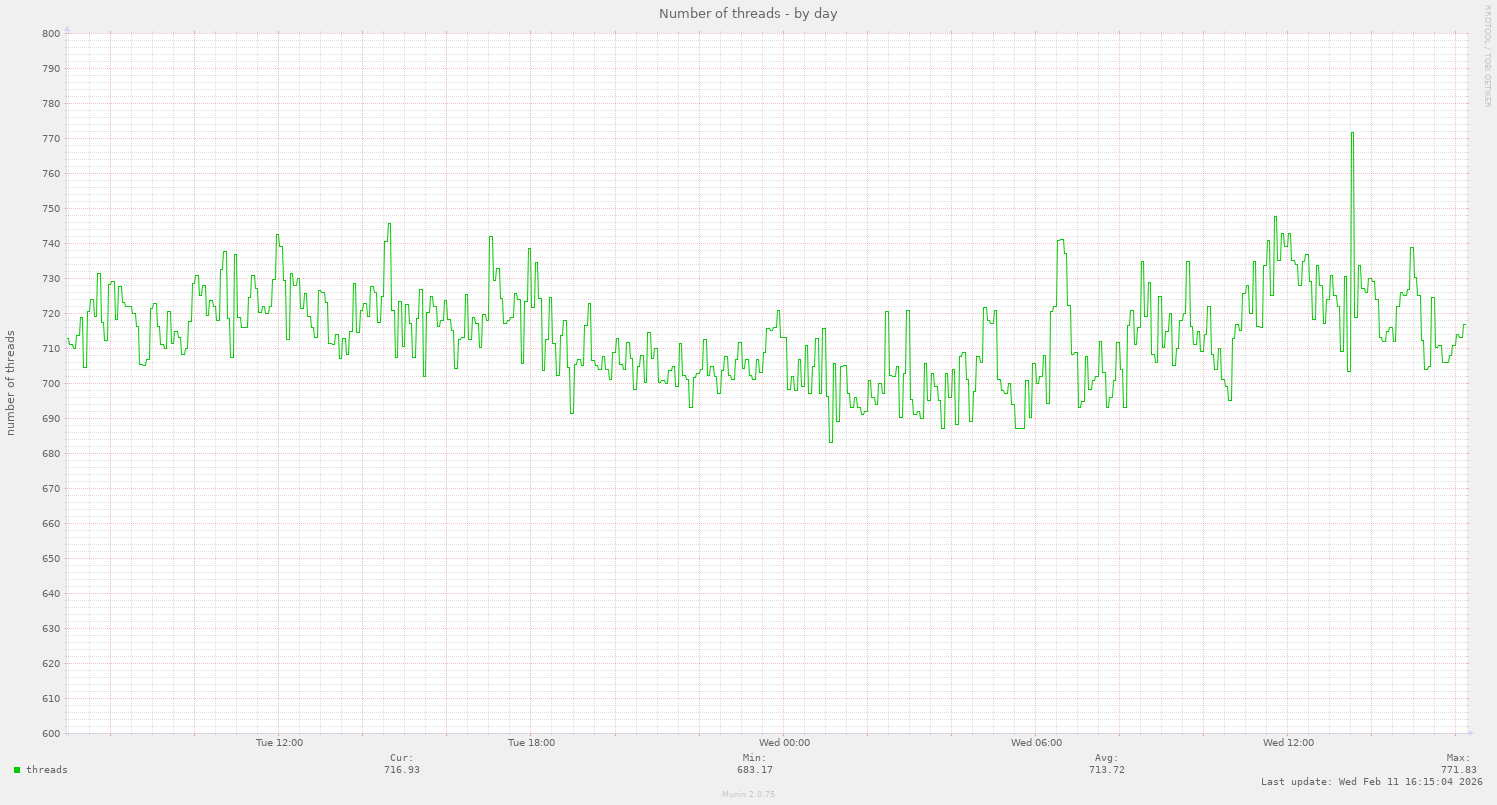1497x805 pixels.
Task: Select the "Wed 12:00" time axis label
Action: (x=1288, y=743)
